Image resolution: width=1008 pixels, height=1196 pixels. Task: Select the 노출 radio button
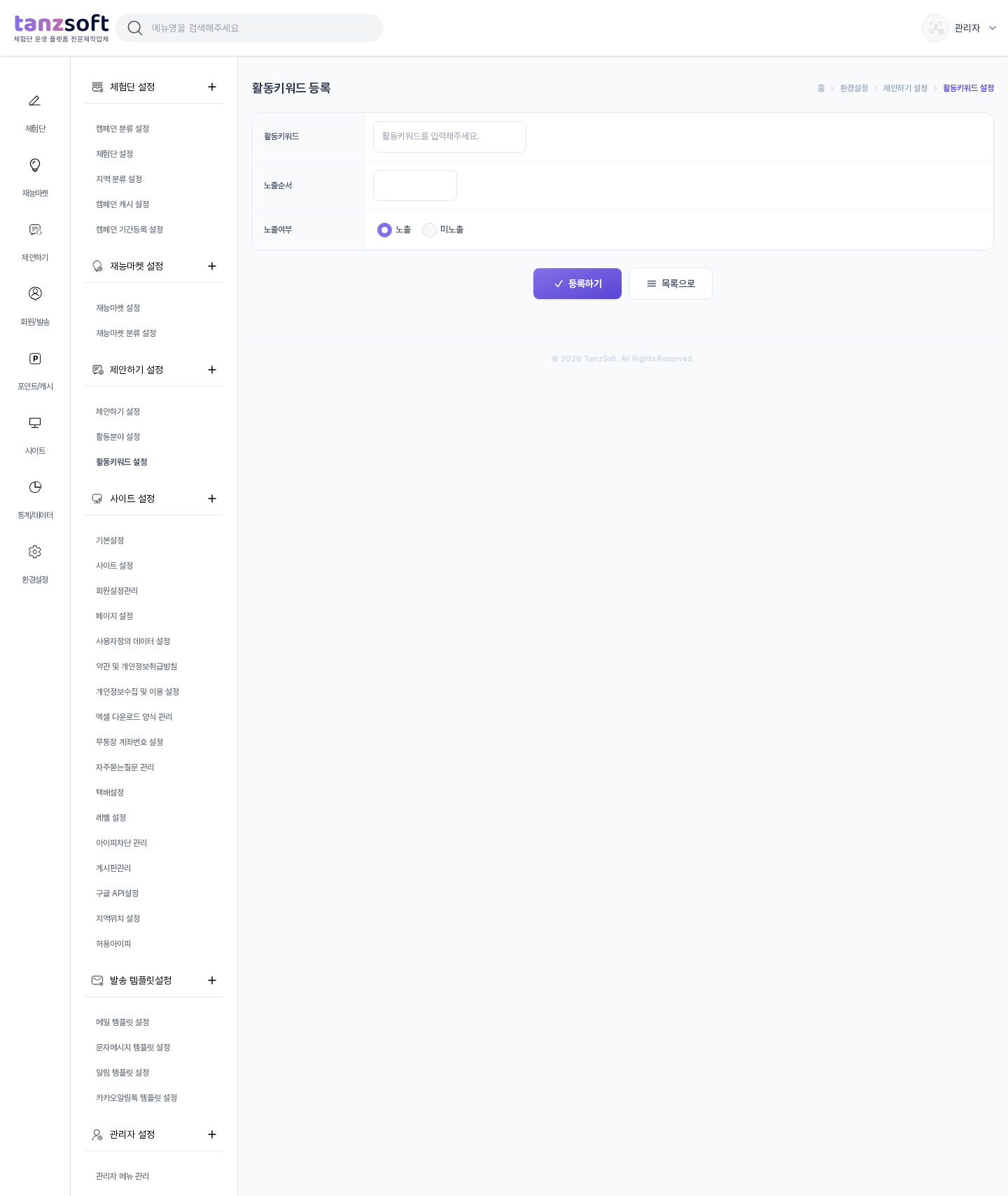point(384,230)
